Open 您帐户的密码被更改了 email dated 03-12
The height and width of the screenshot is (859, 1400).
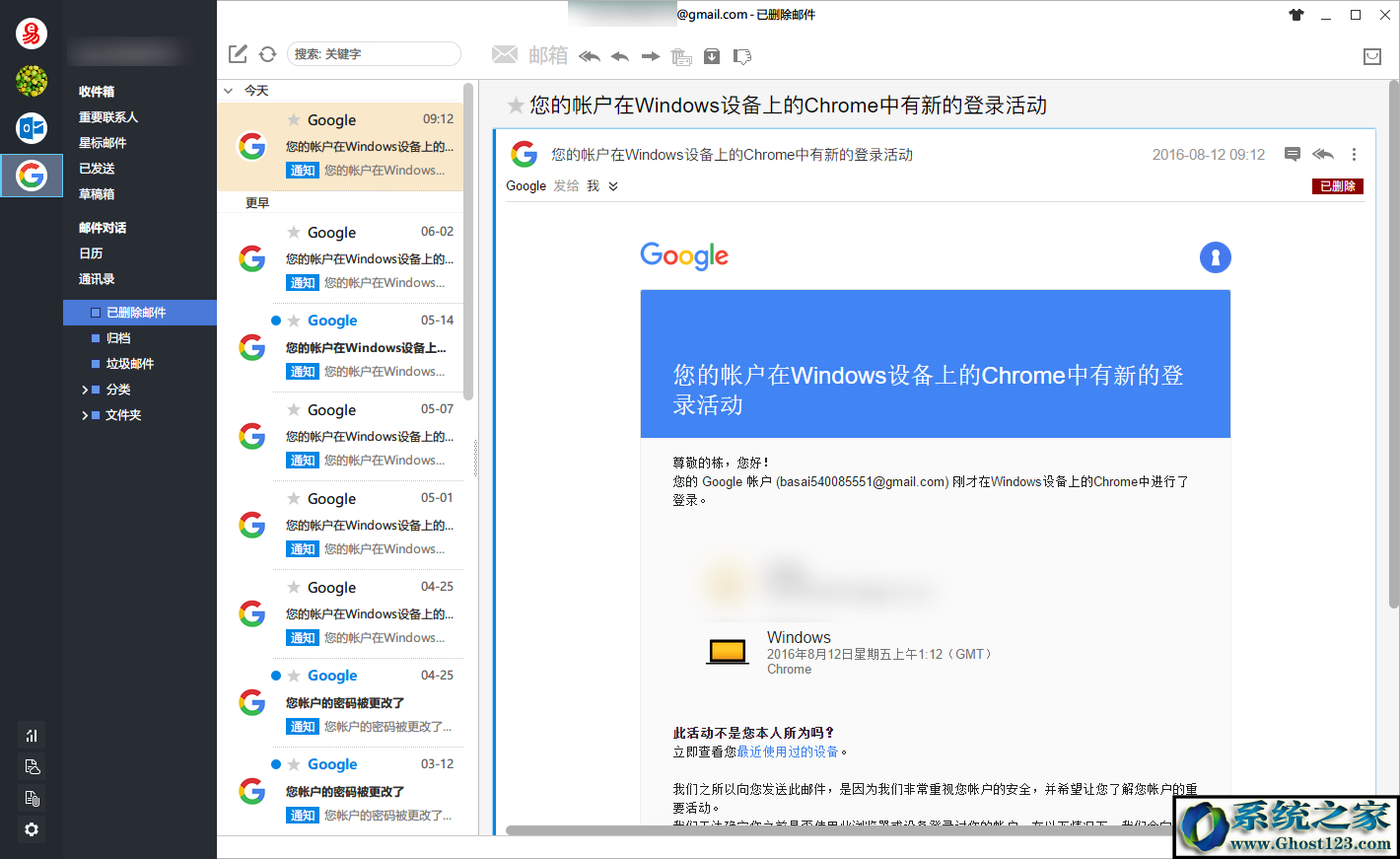(340, 791)
